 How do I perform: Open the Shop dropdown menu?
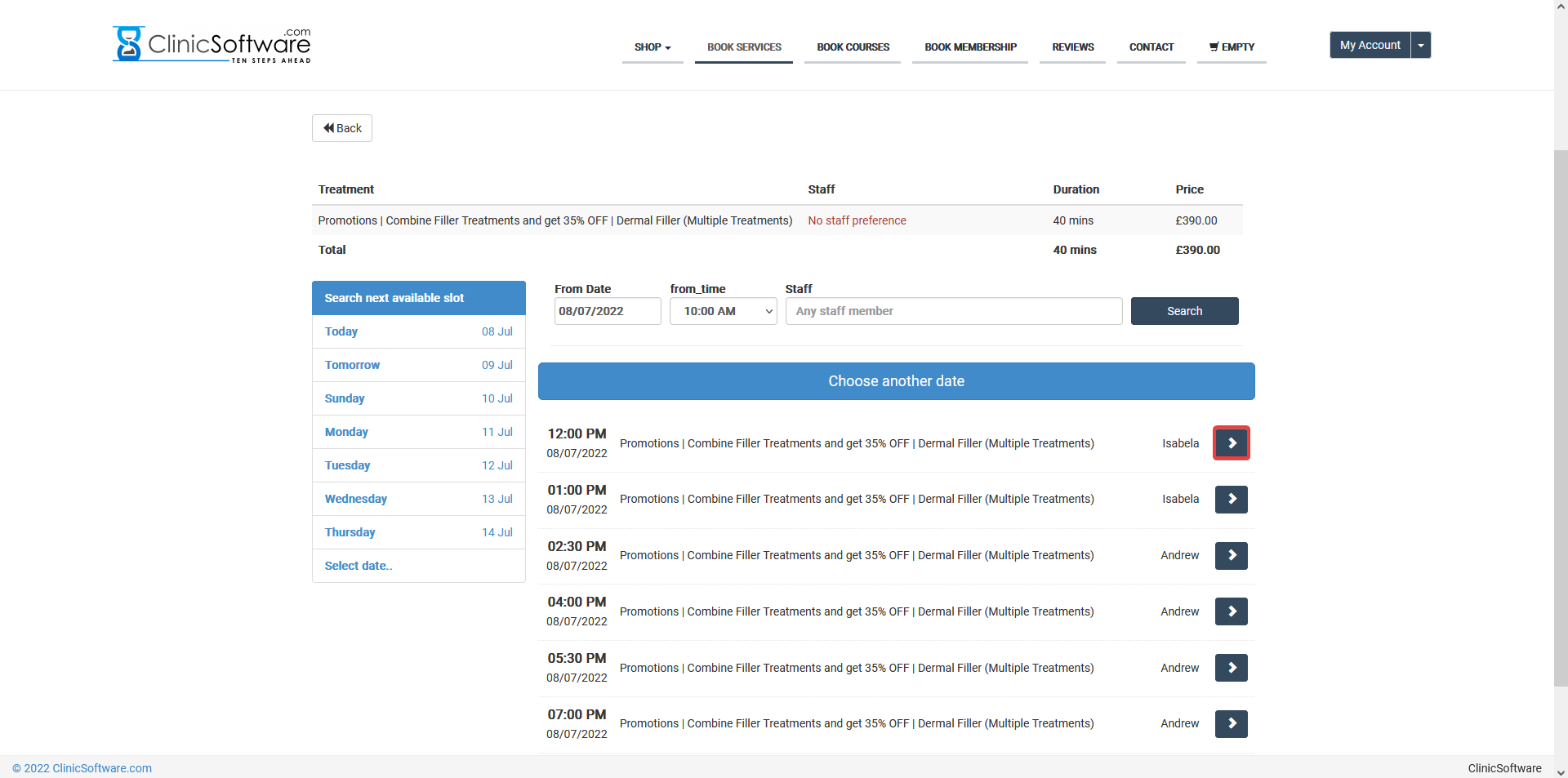[652, 47]
